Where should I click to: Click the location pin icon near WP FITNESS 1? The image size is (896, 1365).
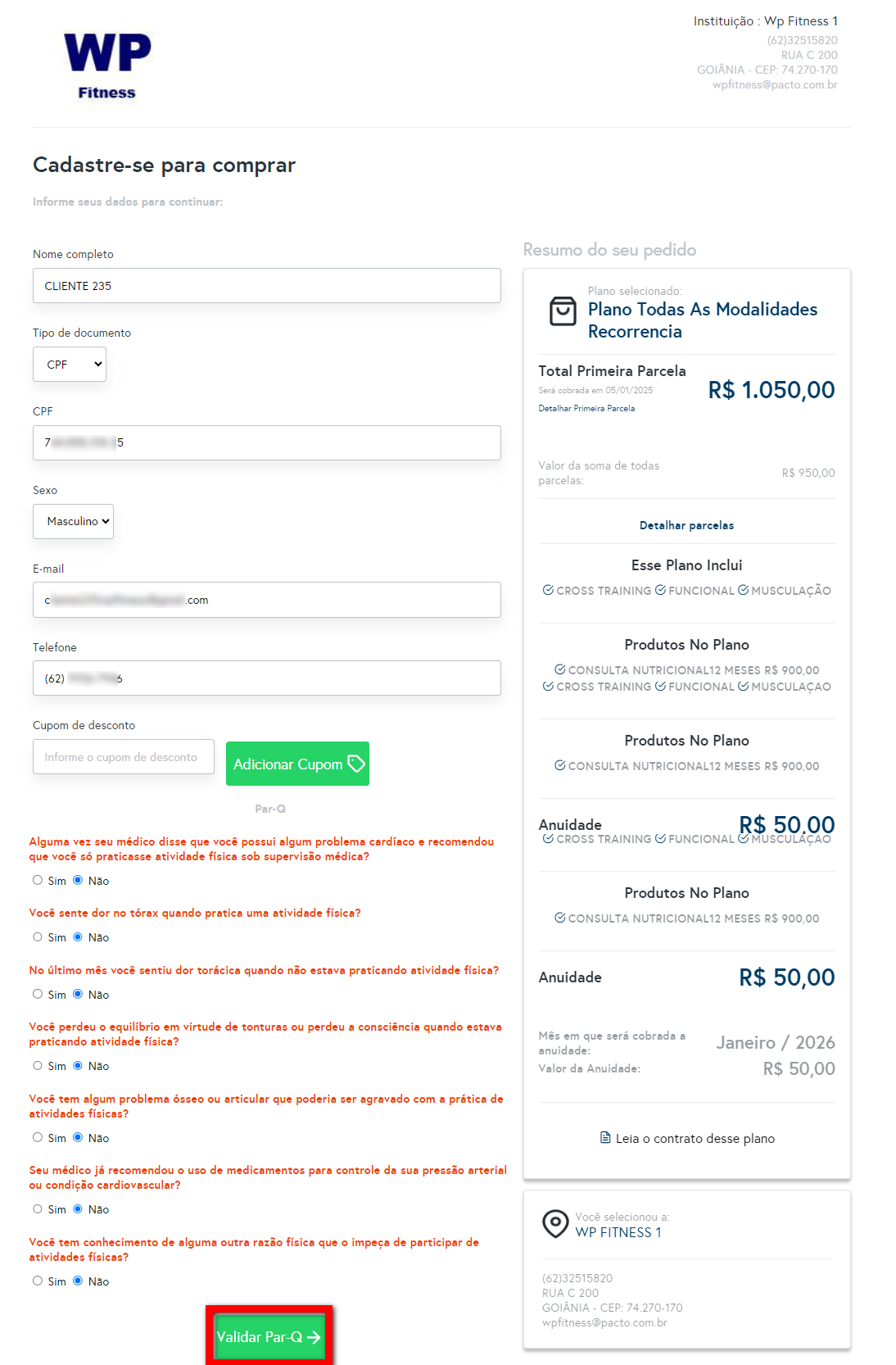[x=555, y=1223]
